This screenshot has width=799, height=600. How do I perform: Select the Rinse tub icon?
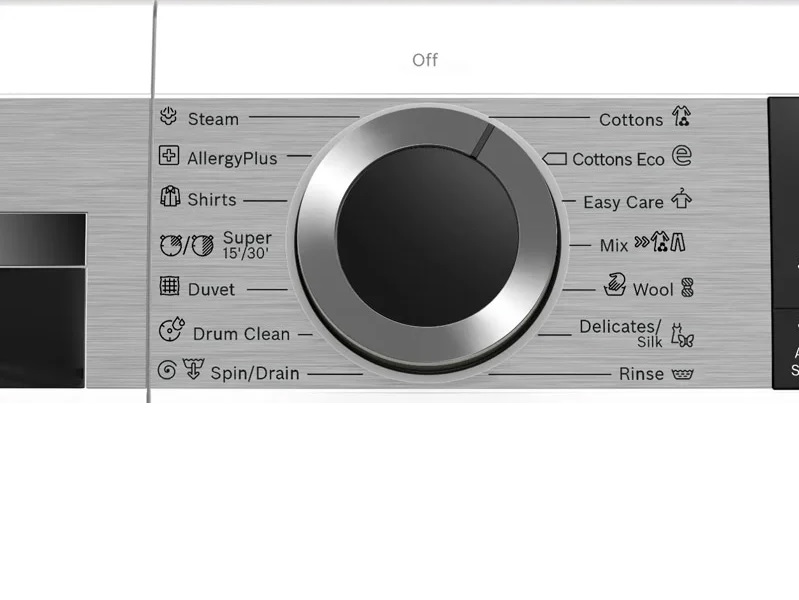683,375
